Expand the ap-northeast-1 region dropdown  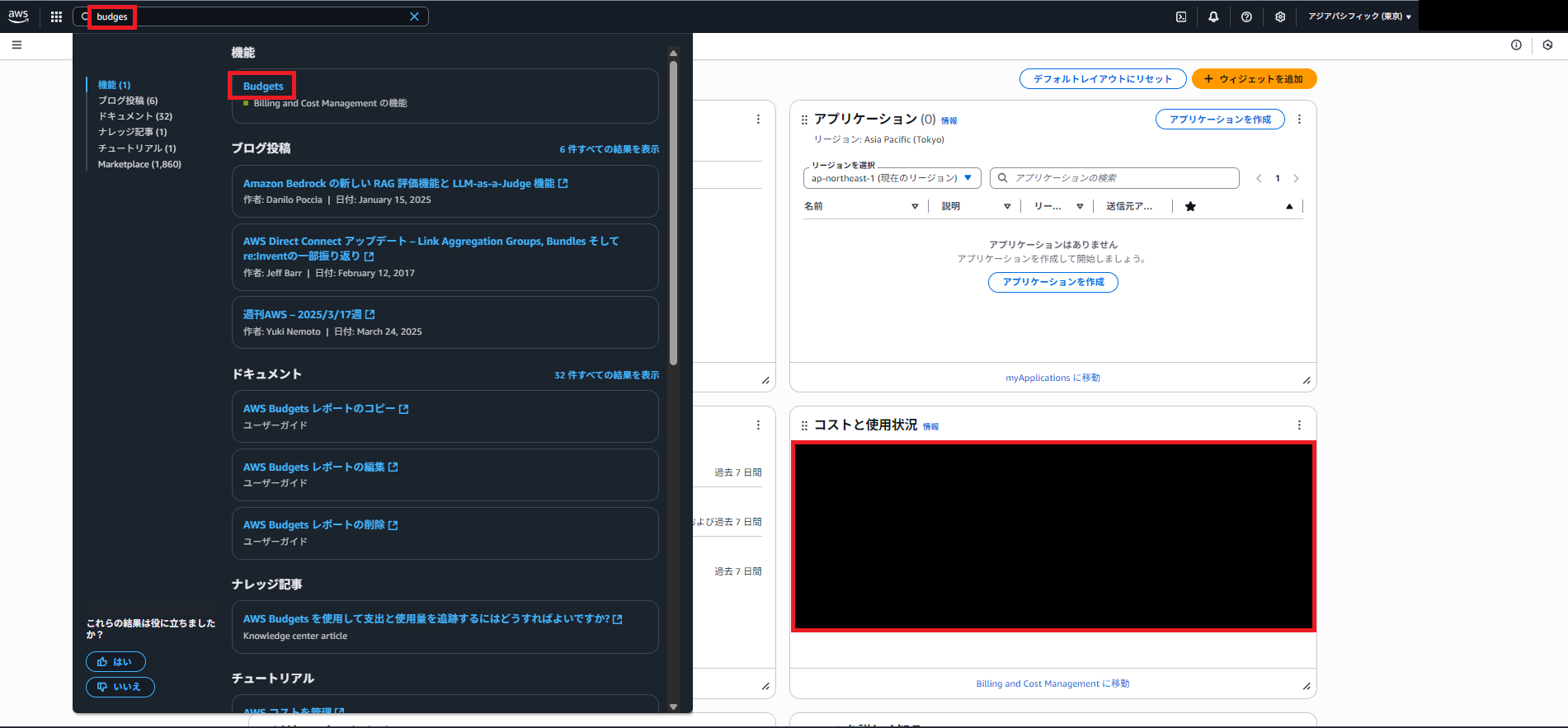coord(892,178)
